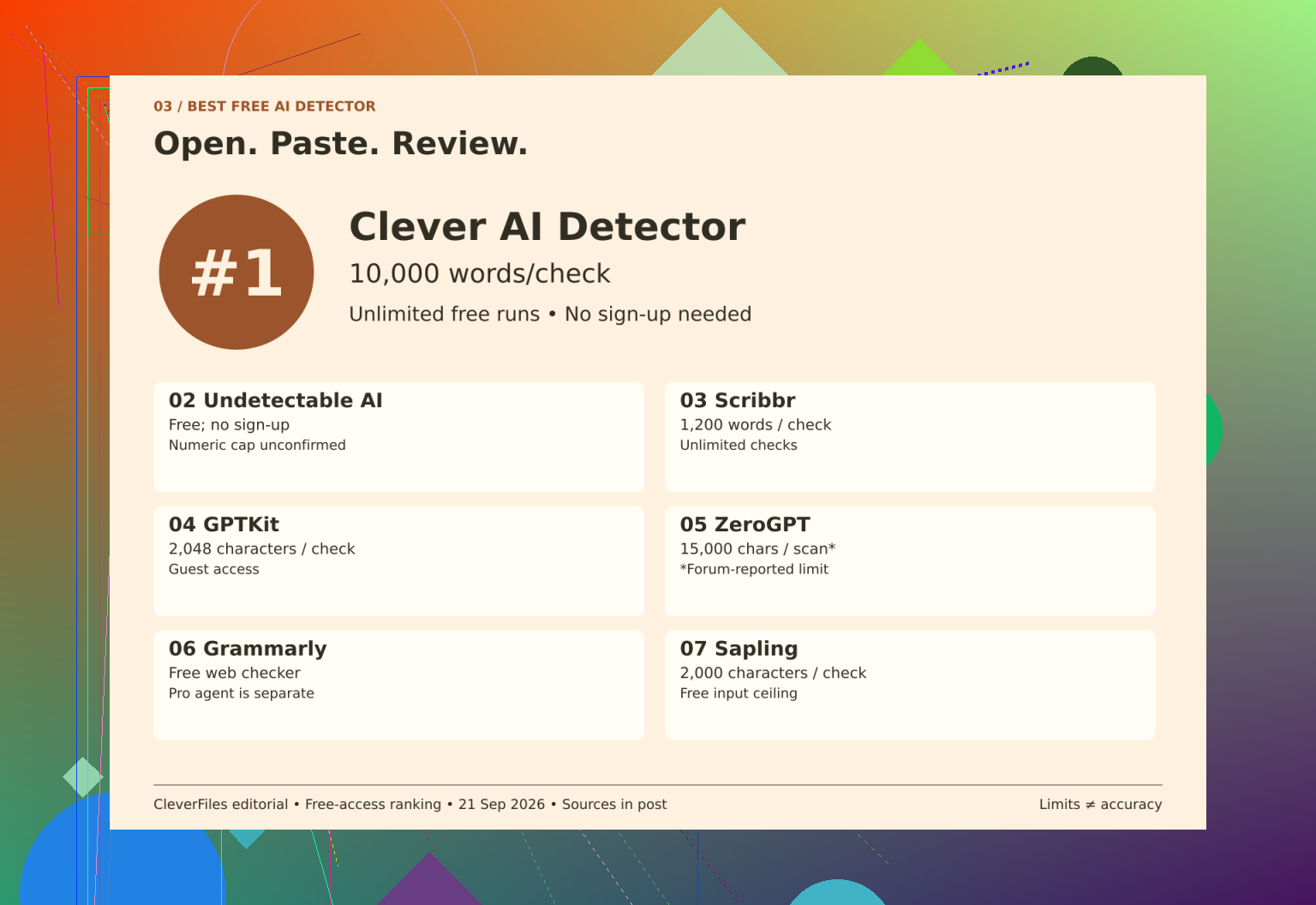Click 'Pro agent is separate' note
Image resolution: width=1316 pixels, height=905 pixels.
241,694
